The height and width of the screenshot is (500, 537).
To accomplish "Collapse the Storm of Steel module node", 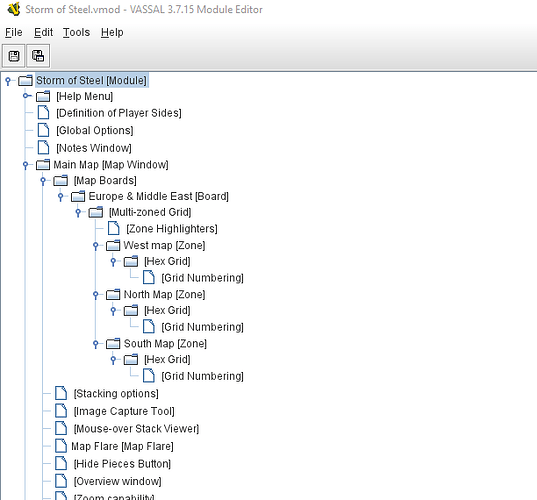I will tap(8, 81).
